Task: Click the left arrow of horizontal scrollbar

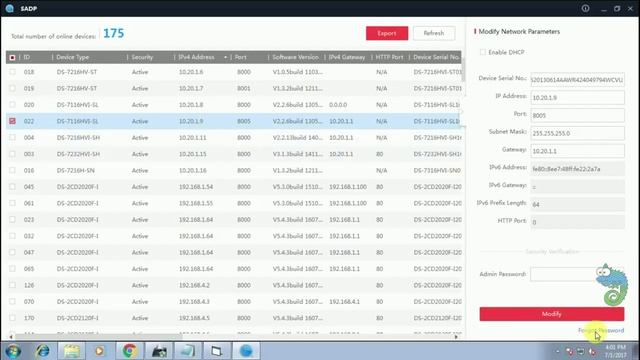Action: 11,337
